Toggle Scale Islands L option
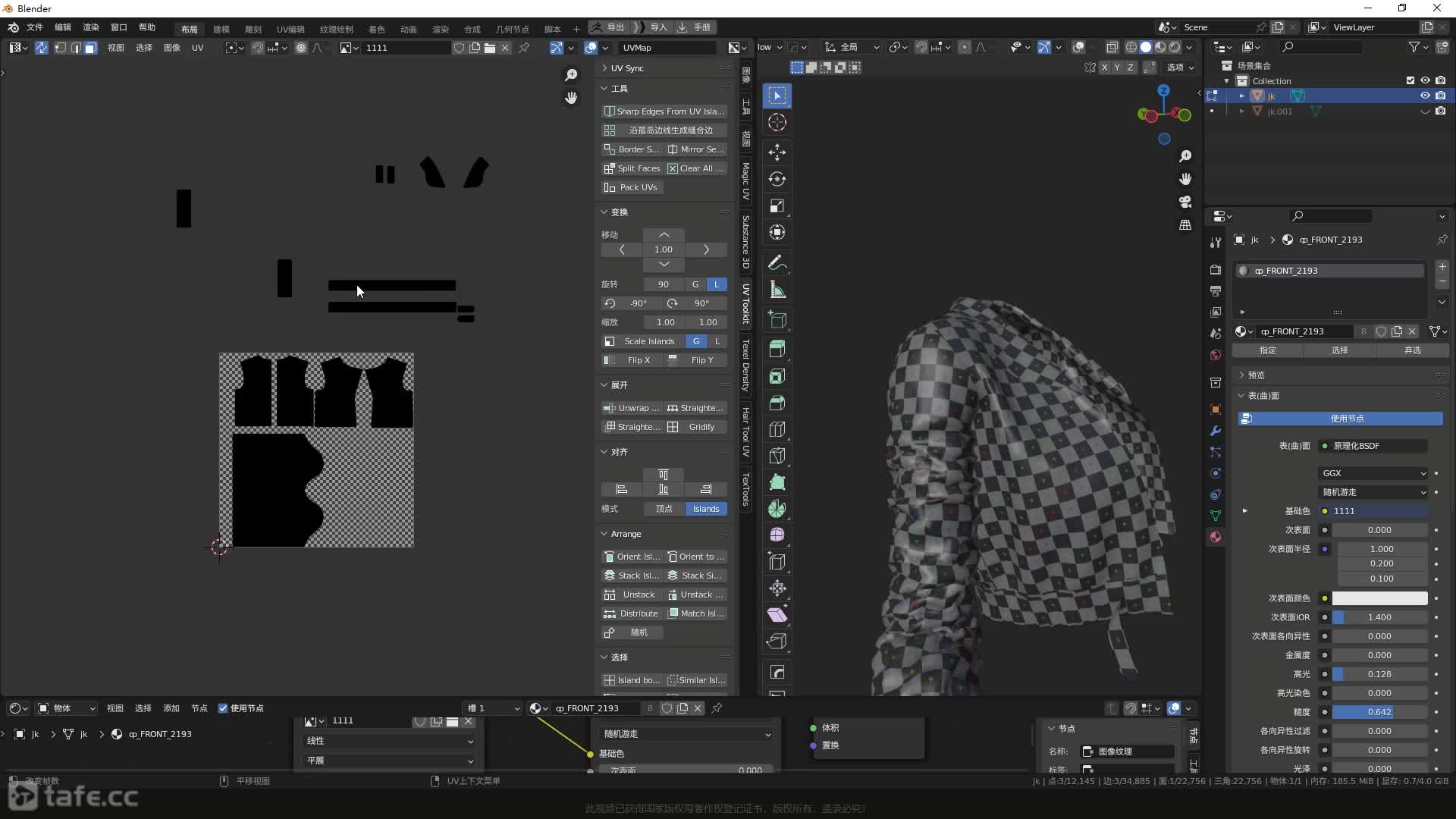 click(x=717, y=341)
